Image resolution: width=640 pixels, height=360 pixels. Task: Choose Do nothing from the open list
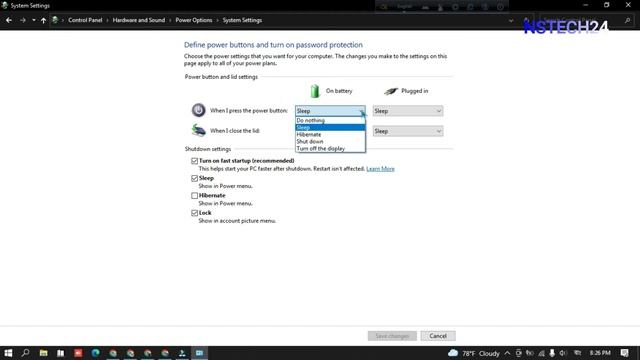point(330,120)
